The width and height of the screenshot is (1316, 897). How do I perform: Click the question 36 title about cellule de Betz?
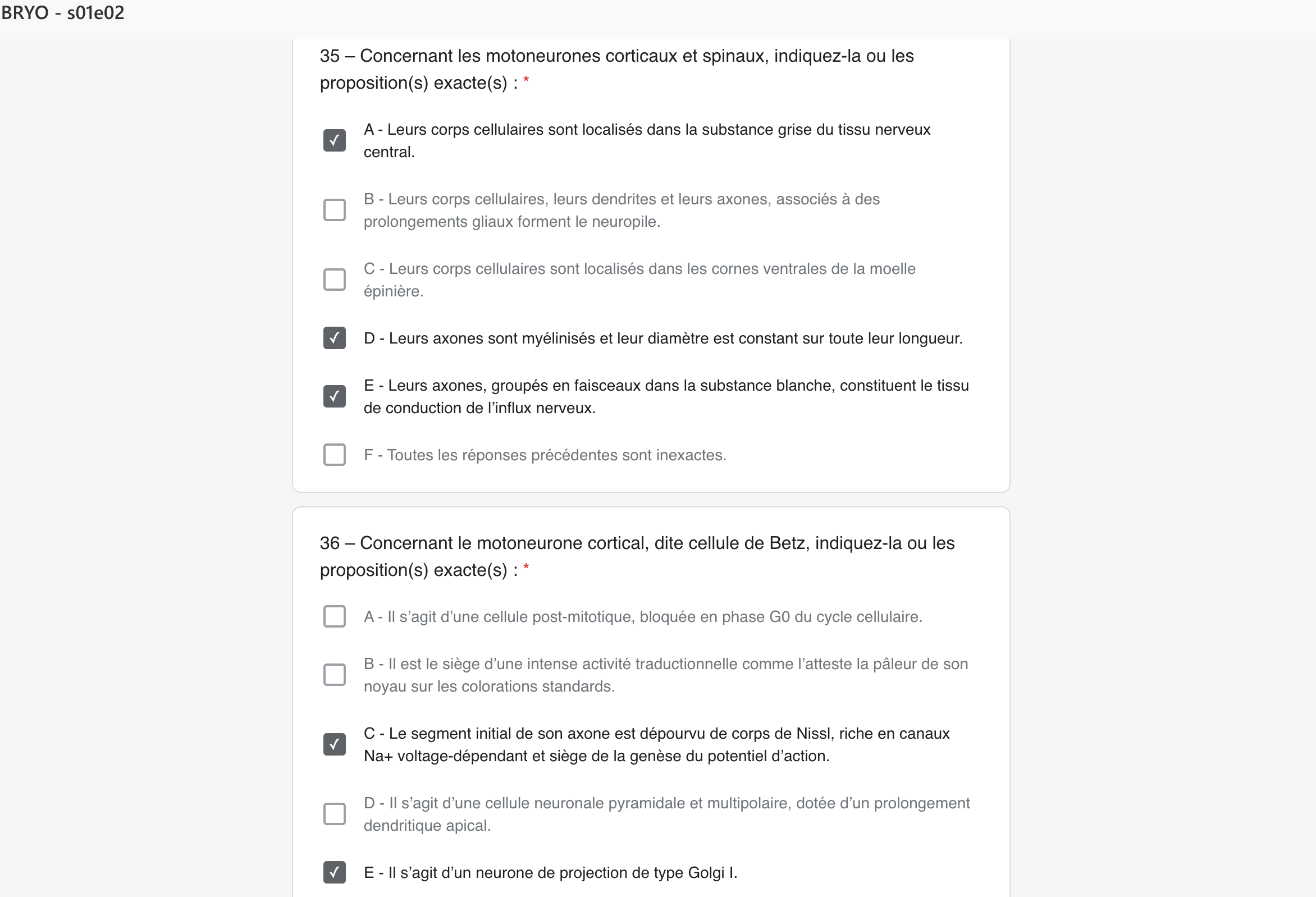pyautogui.click(x=637, y=556)
